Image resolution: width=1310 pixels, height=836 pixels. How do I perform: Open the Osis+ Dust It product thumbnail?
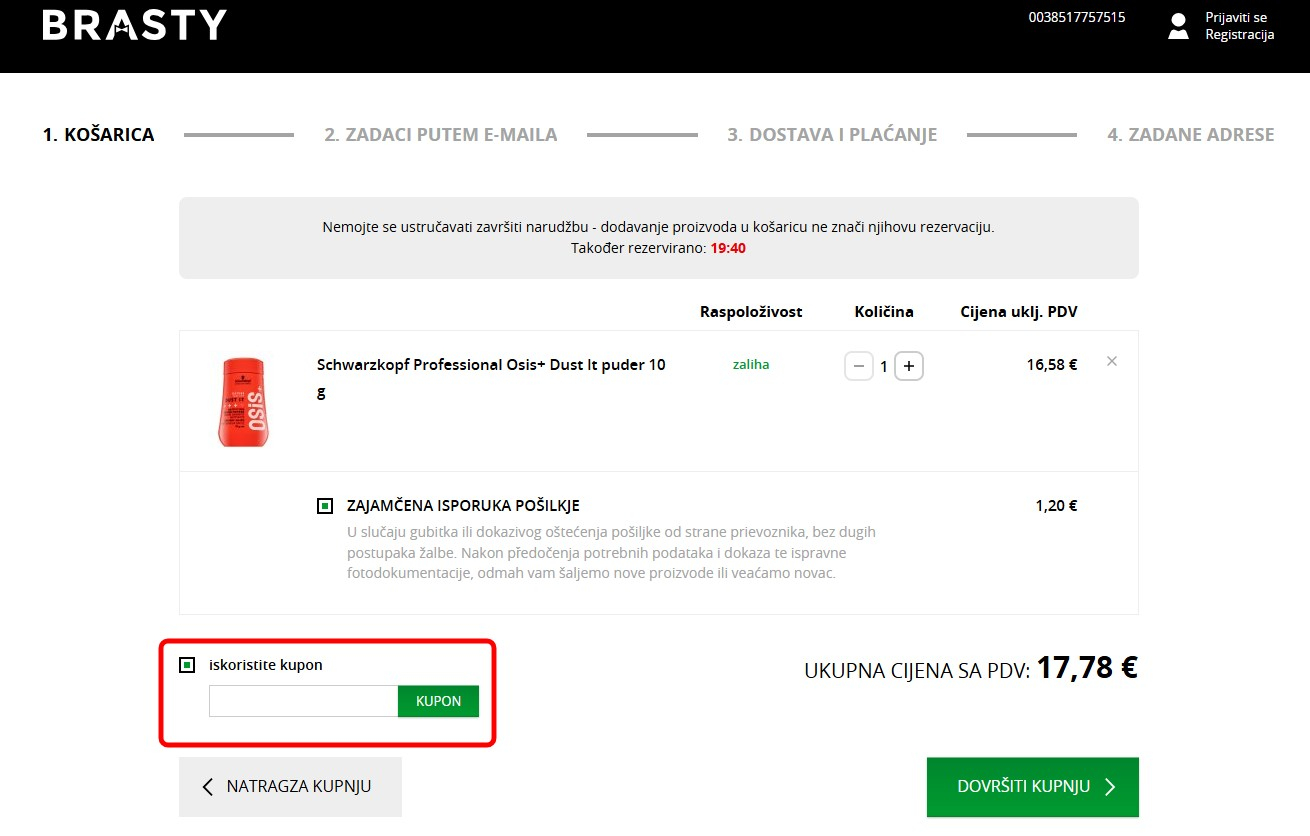[244, 401]
